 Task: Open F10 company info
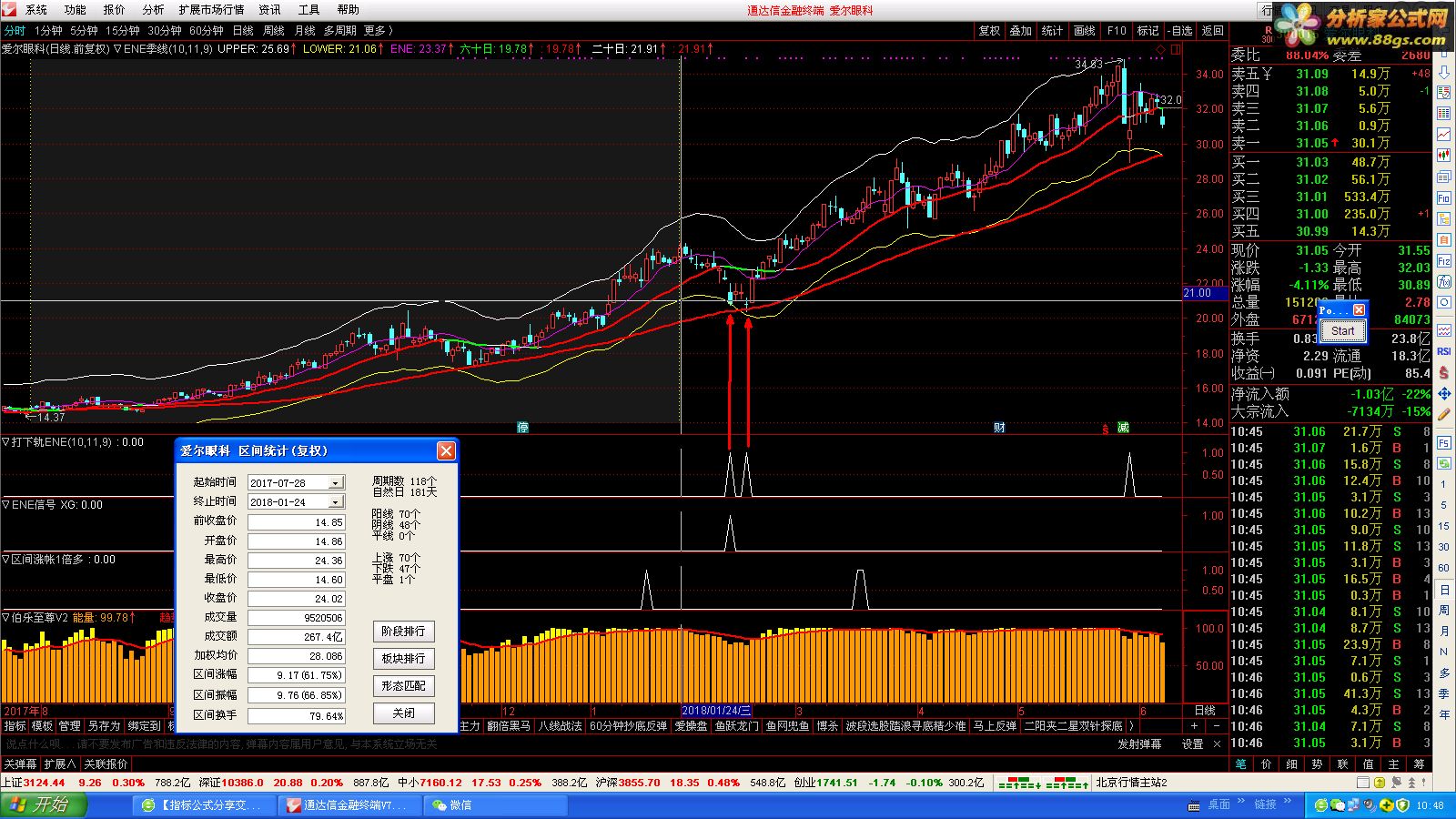1117,31
